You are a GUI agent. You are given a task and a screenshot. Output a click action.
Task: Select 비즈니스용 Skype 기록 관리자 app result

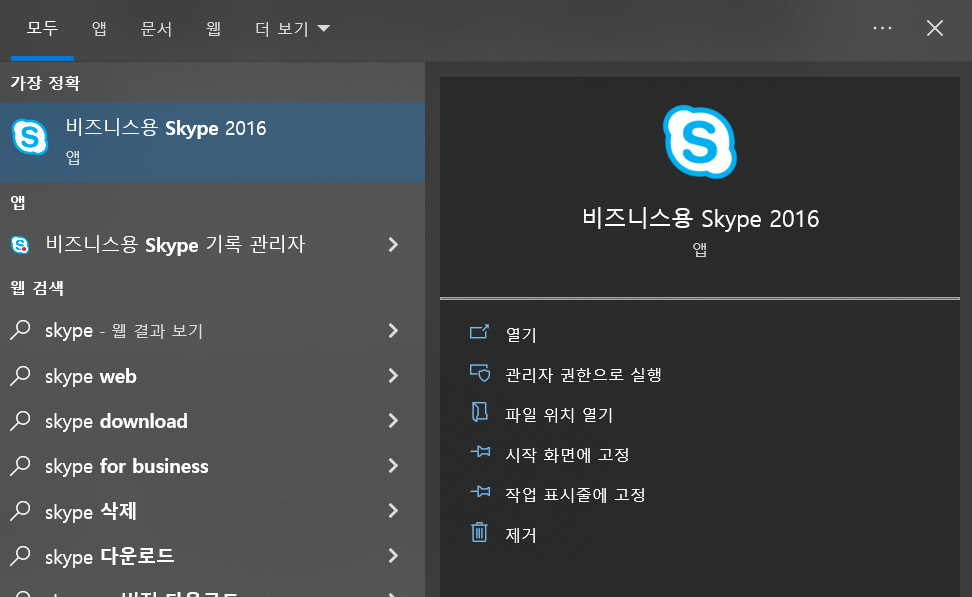point(212,245)
